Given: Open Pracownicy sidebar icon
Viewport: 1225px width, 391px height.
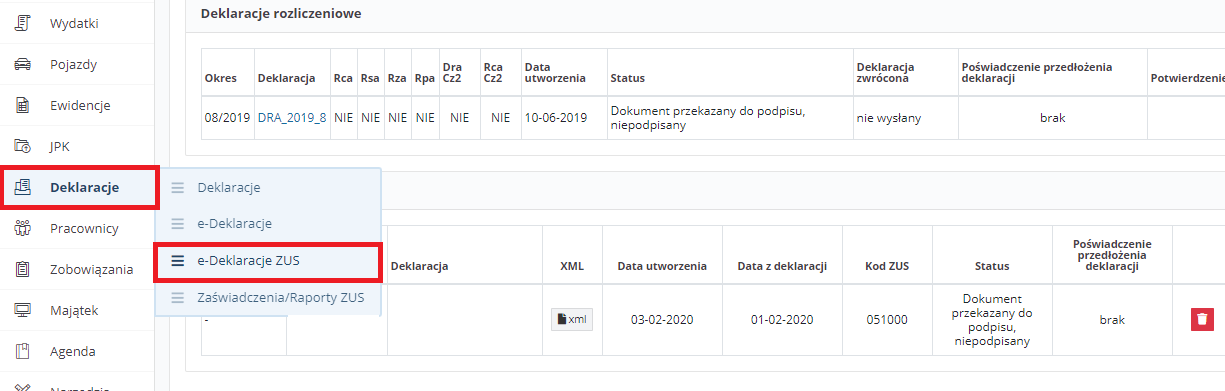Looking at the screenshot, I should pos(22,228).
